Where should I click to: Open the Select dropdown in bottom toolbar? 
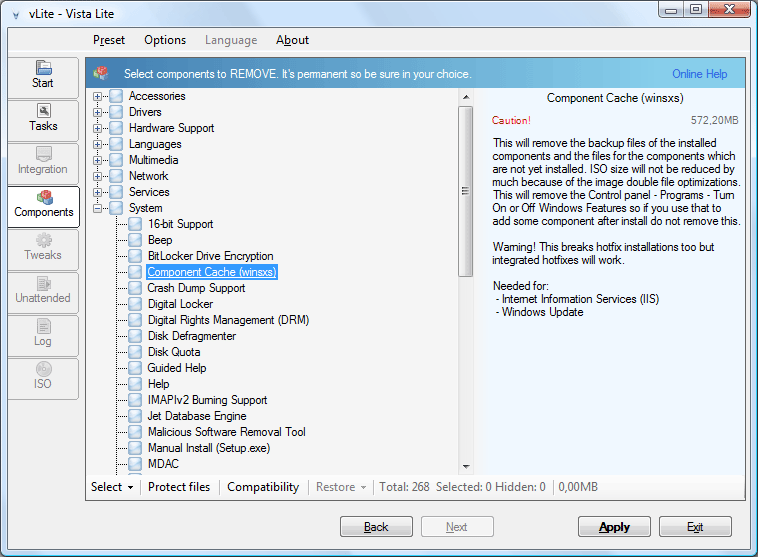click(112, 487)
